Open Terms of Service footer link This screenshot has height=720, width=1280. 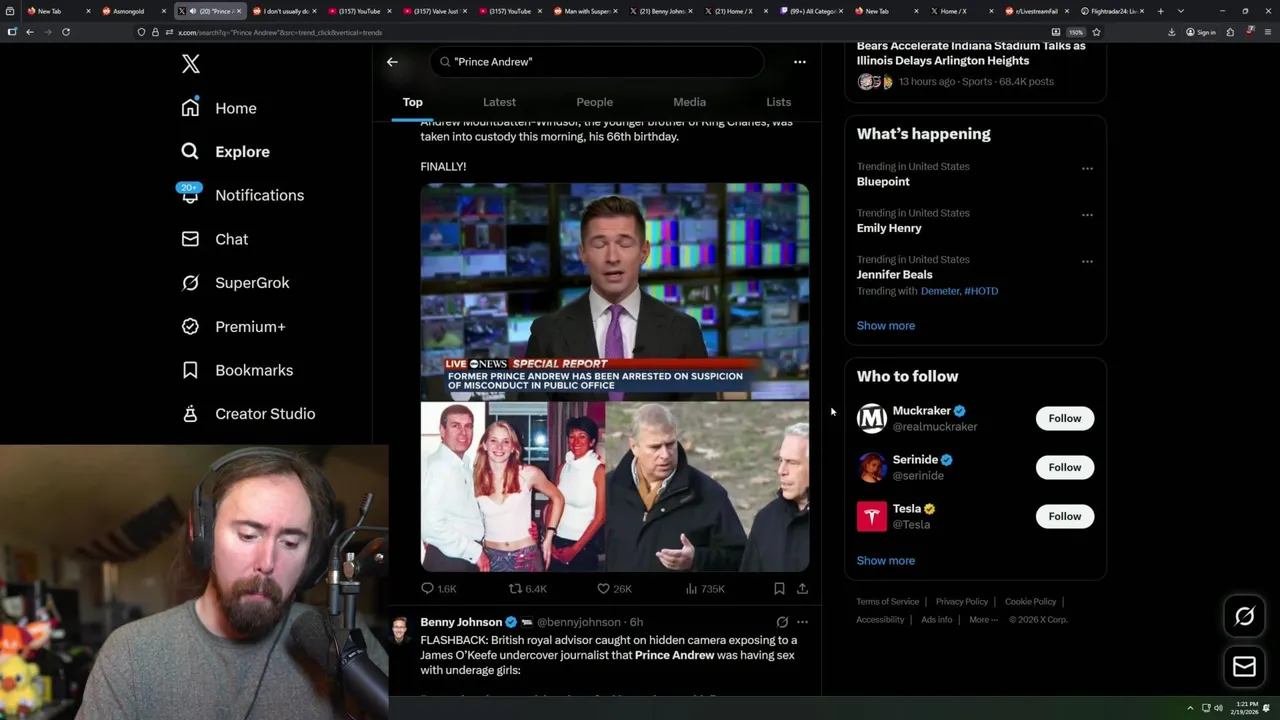(x=888, y=602)
